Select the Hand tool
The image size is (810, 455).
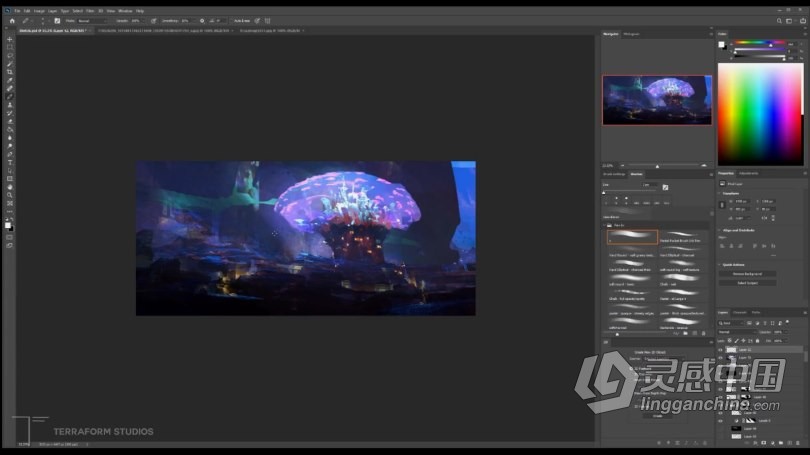[x=10, y=186]
